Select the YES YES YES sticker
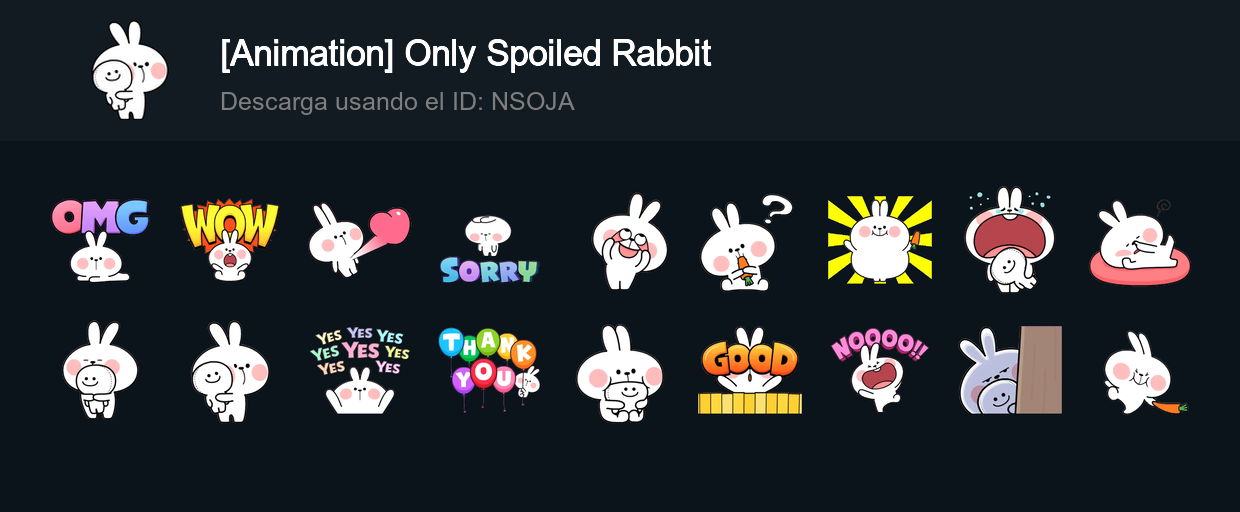This screenshot has height=512, width=1240. tap(359, 370)
